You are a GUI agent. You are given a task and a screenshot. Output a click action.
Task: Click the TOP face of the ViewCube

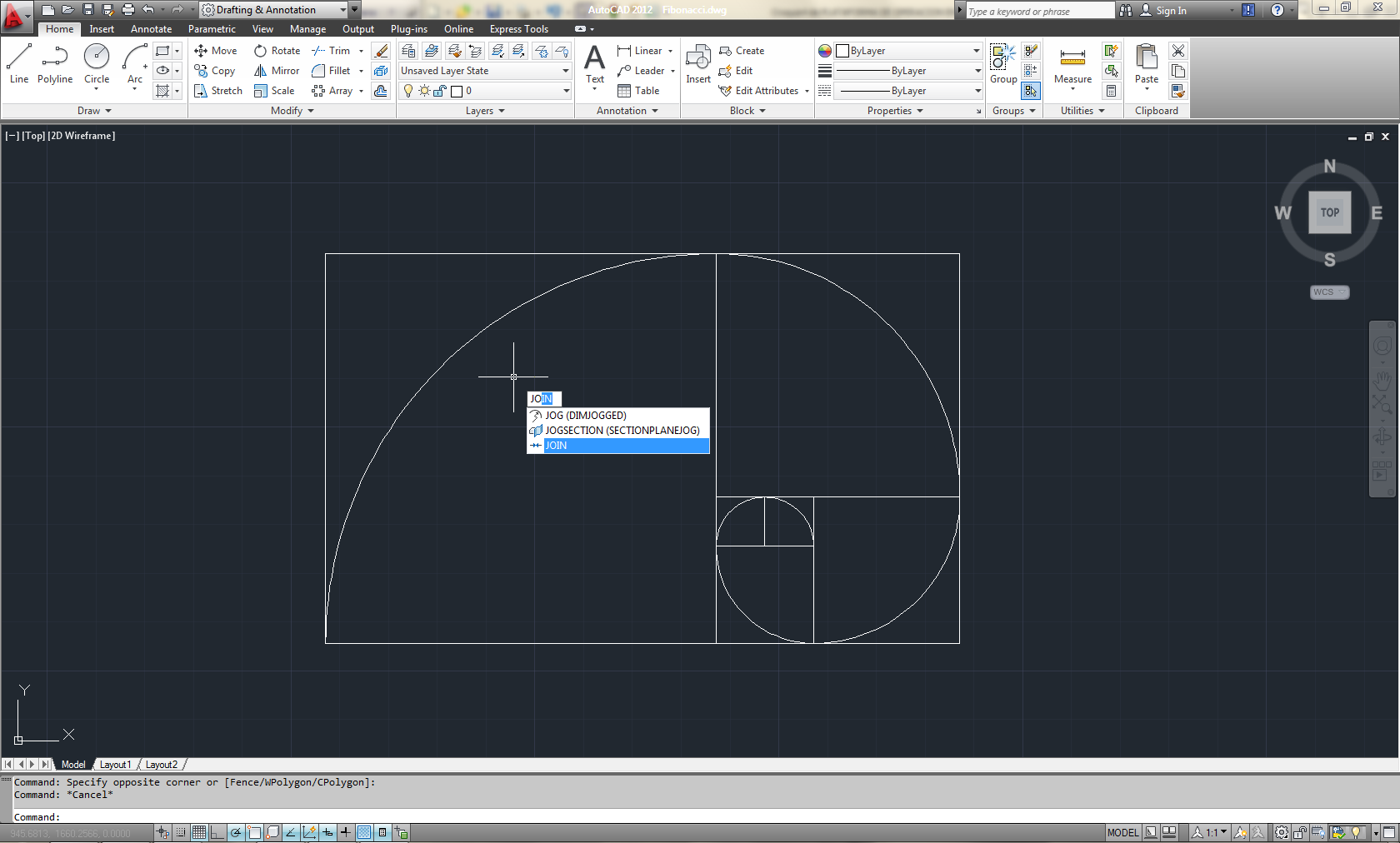[x=1330, y=212]
